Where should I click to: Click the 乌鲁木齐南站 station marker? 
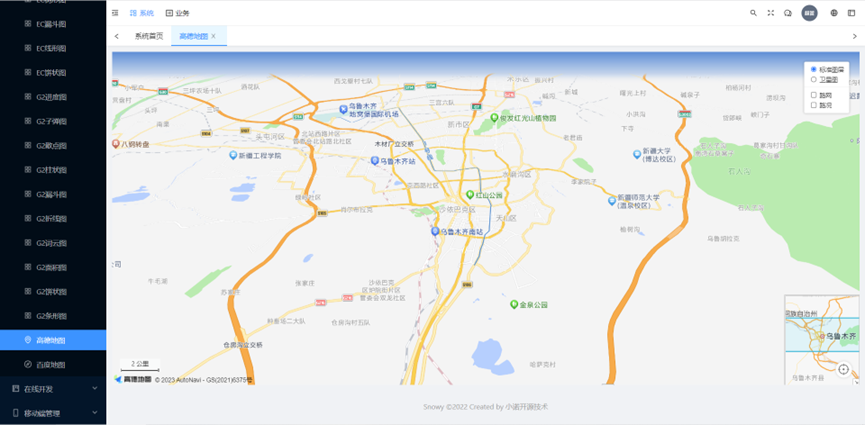pyautogui.click(x=435, y=231)
